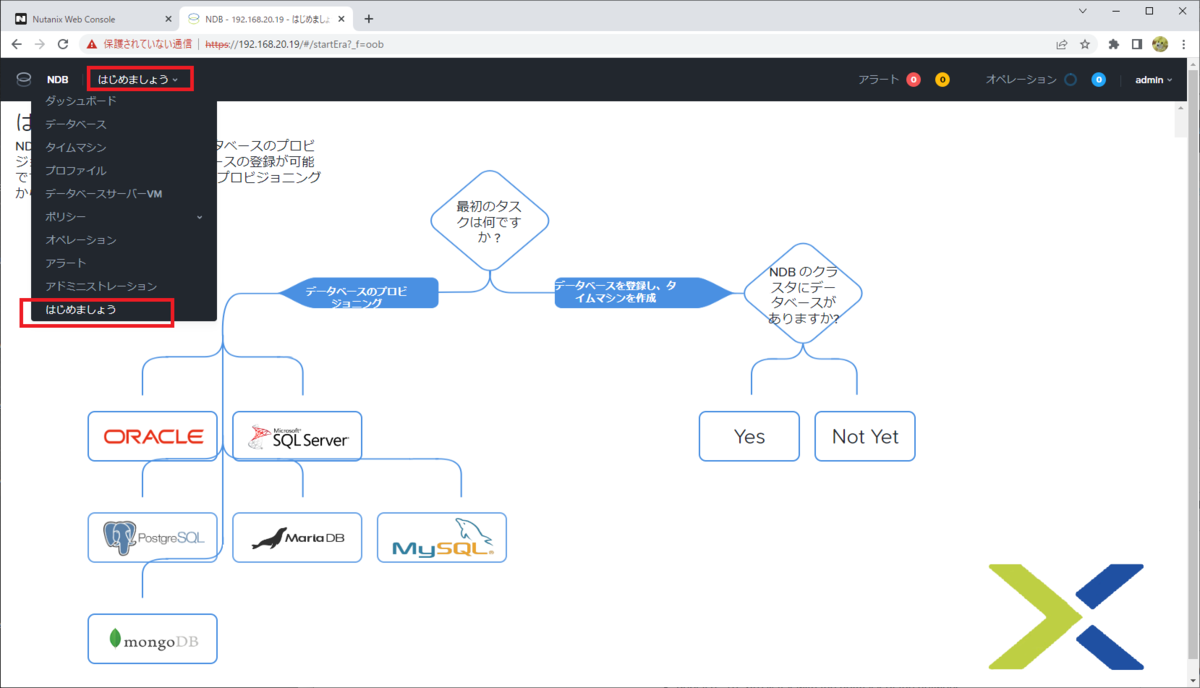
Task: Click データベースを登録し、タイムマシンを作成 arrow label
Action: (x=644, y=292)
